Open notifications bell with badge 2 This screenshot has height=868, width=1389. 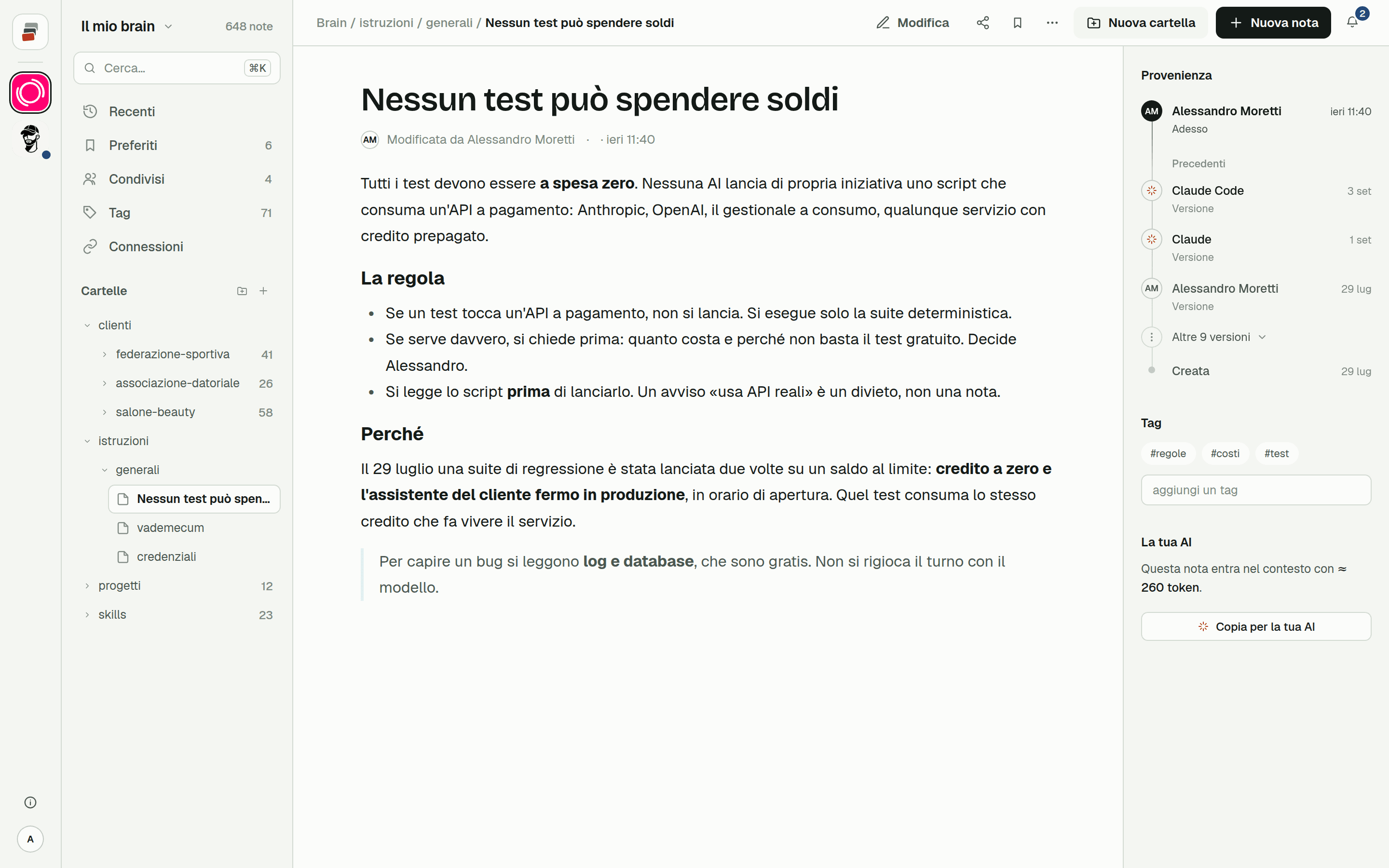point(1352,22)
